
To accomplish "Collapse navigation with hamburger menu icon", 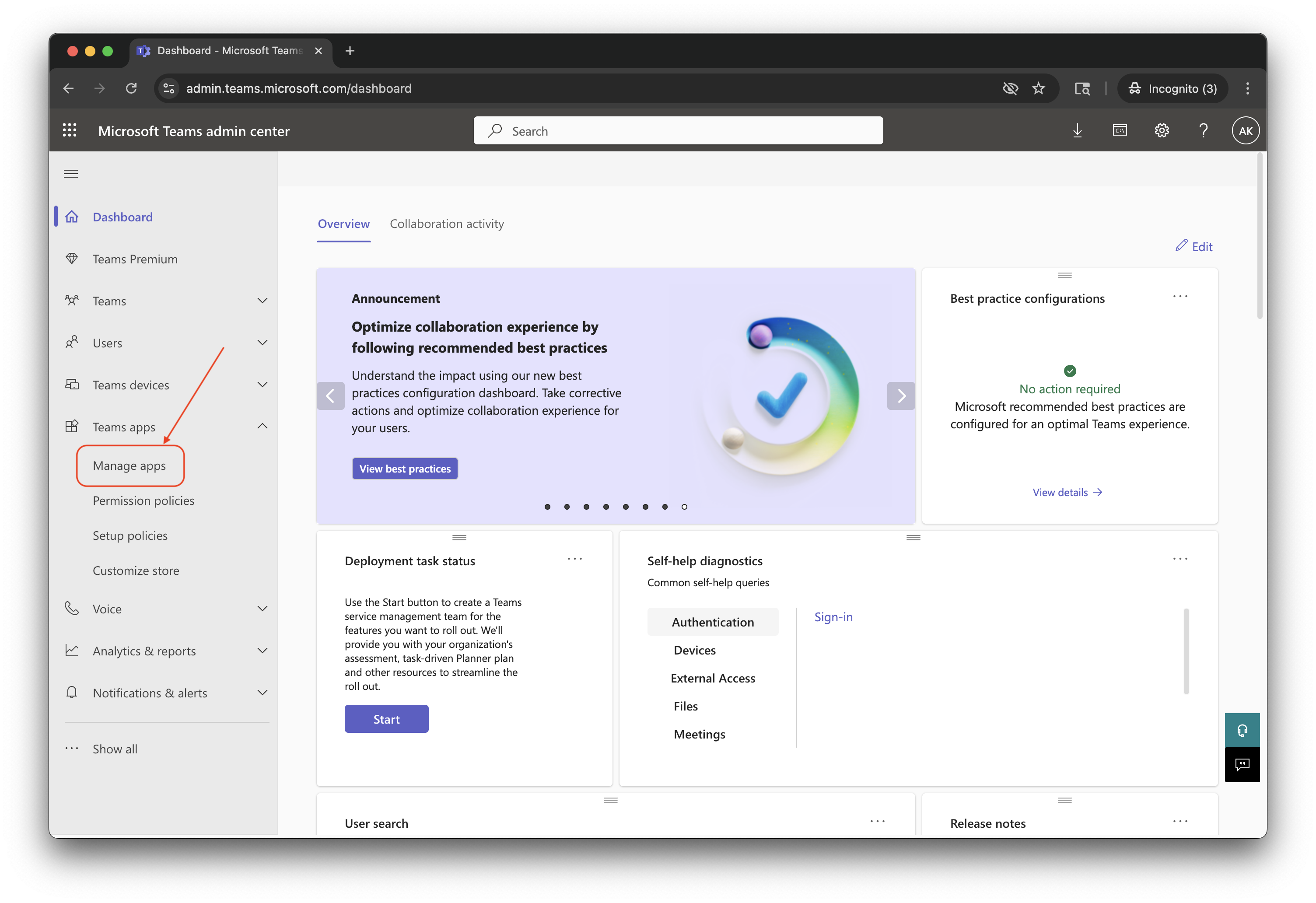I will pos(71,174).
